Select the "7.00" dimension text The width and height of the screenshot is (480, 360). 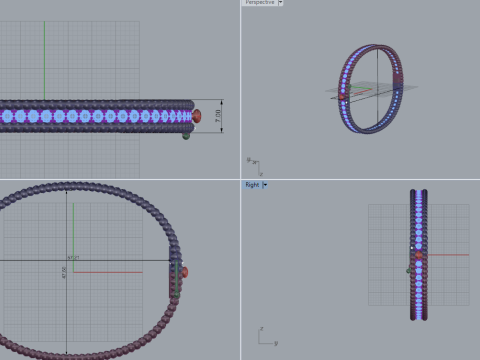[x=218, y=116]
